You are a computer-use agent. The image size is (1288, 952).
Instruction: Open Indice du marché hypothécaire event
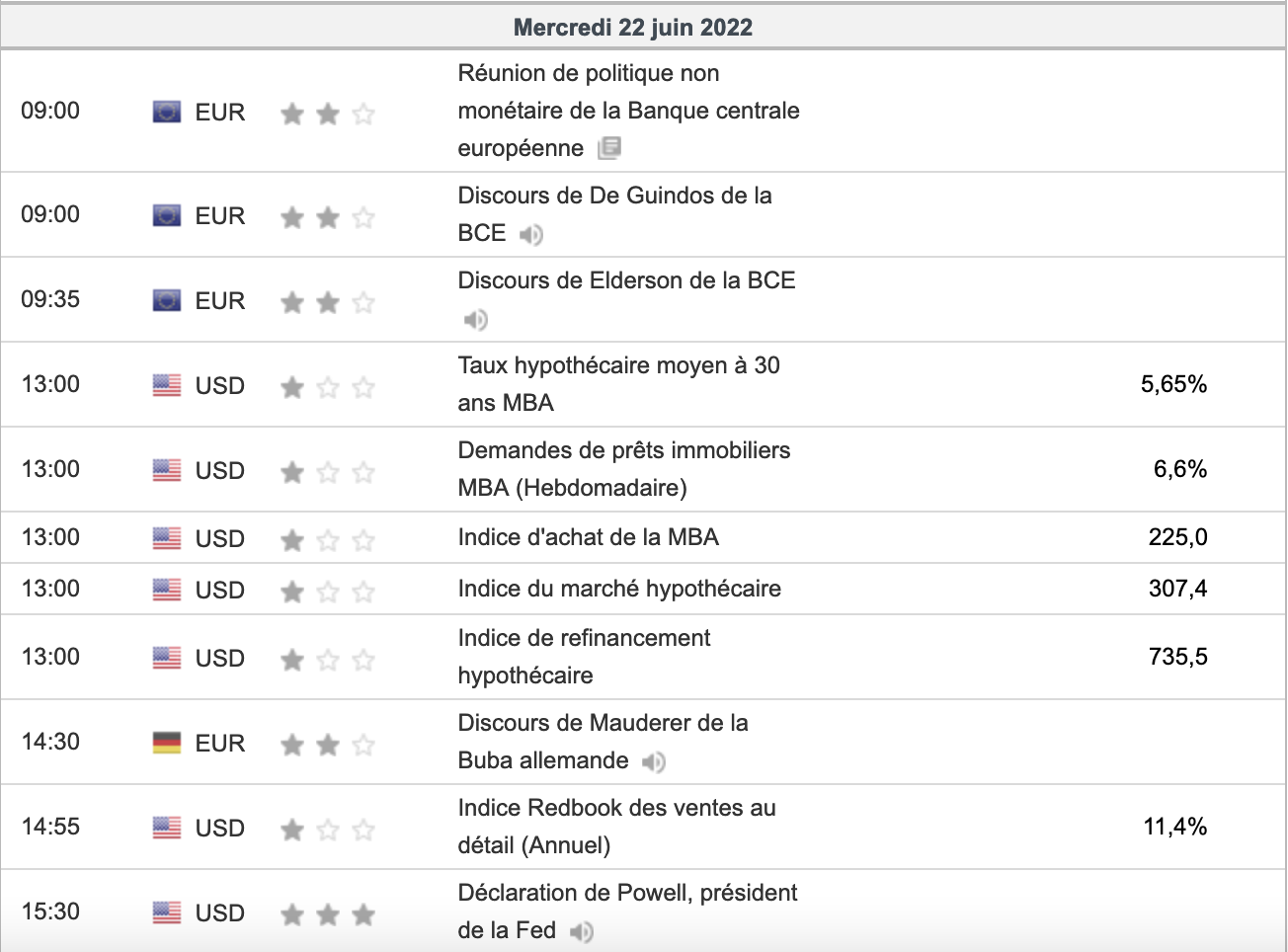pos(619,589)
